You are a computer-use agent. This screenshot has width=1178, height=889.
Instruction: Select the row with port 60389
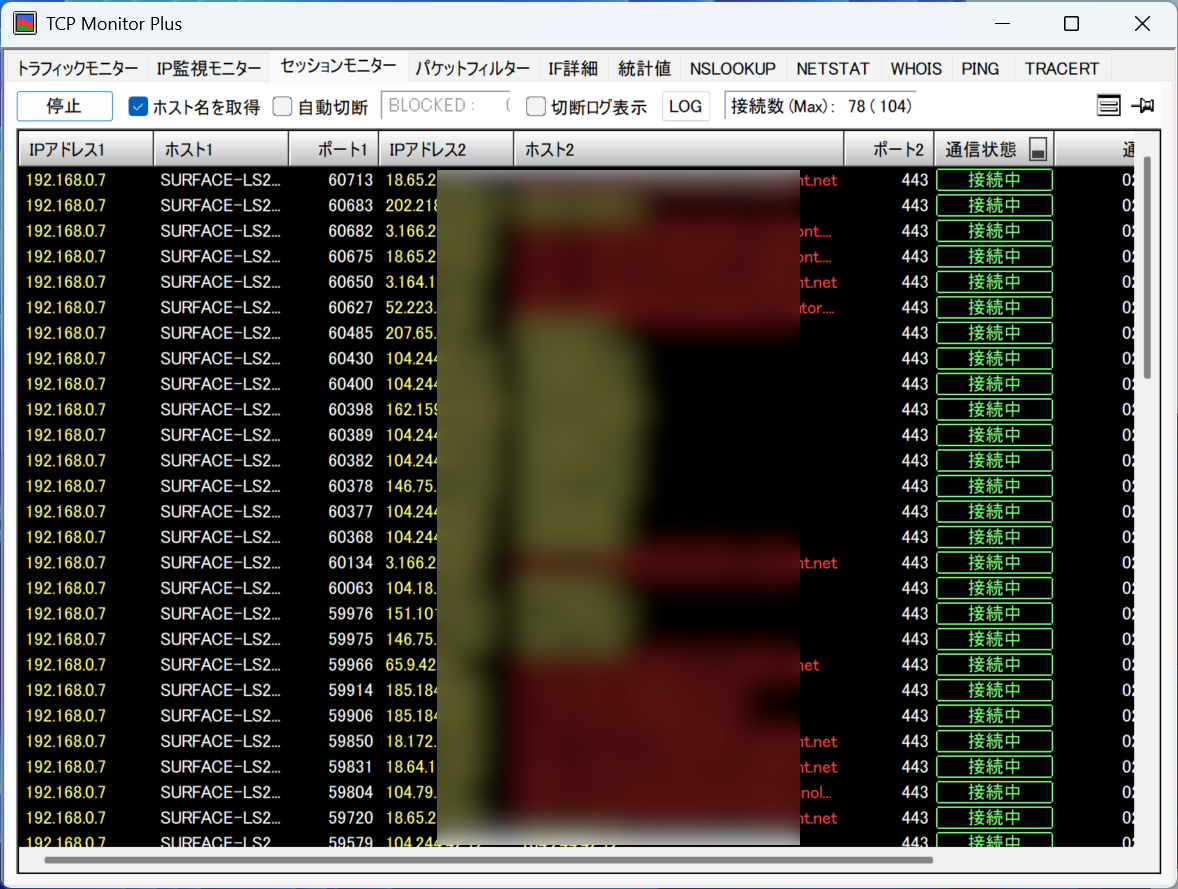pos(576,436)
